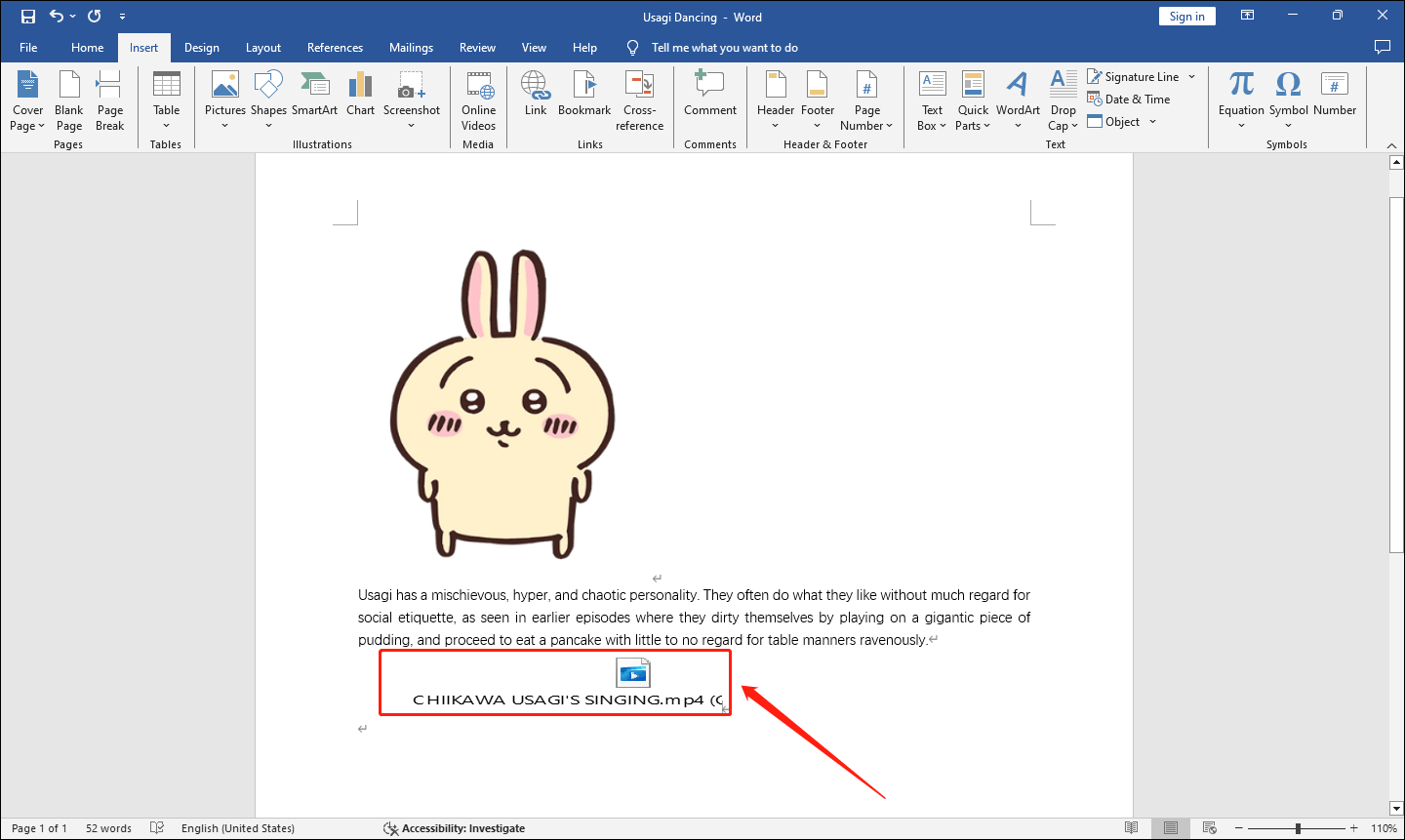Undo the last action
Viewport: 1405px width, 840px height.
[57, 17]
